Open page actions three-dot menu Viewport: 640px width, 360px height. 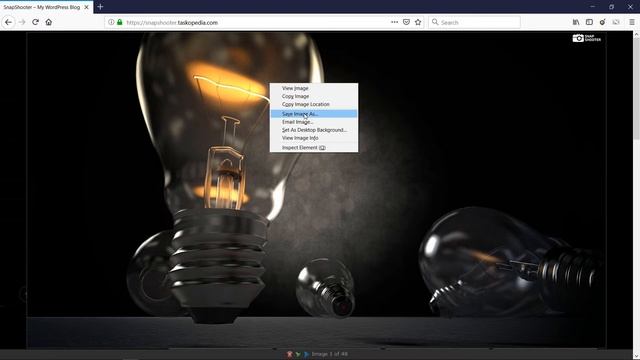pos(394,22)
